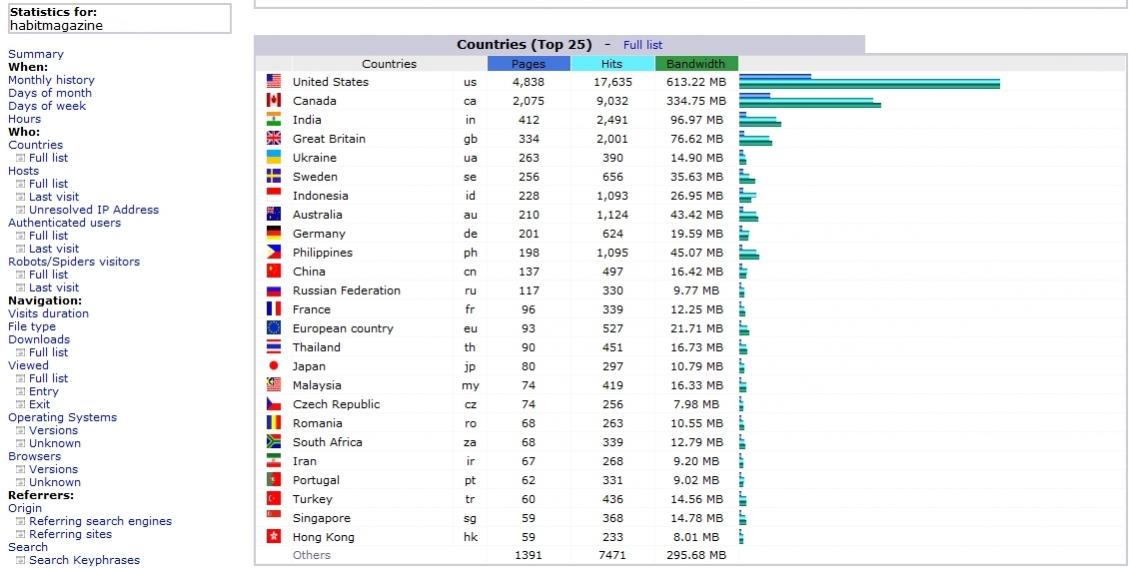This screenshot has width=1129, height=568.
Task: Click the Great Britain flag icon
Action: point(274,138)
